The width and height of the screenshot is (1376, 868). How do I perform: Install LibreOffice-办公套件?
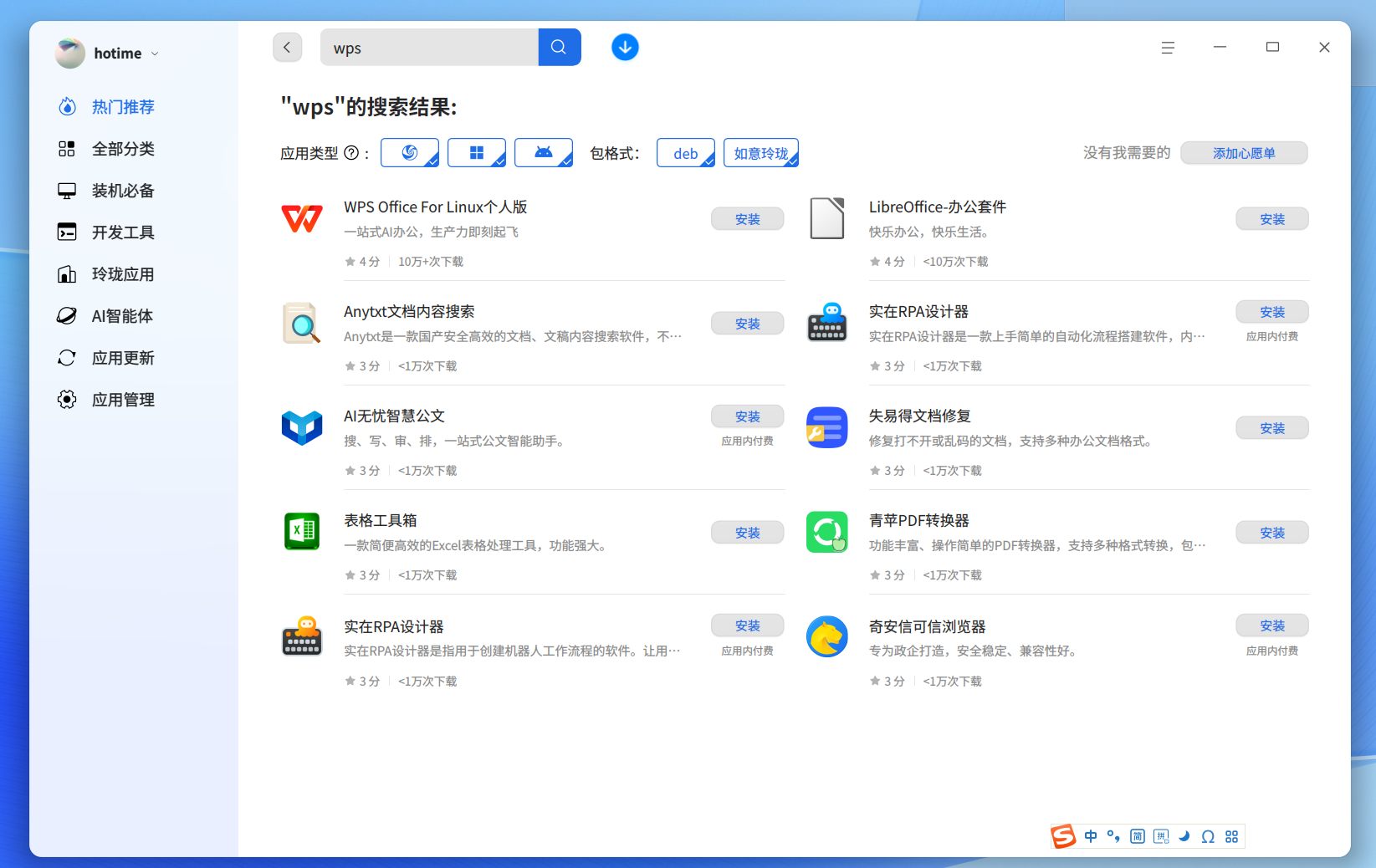coord(1272,219)
